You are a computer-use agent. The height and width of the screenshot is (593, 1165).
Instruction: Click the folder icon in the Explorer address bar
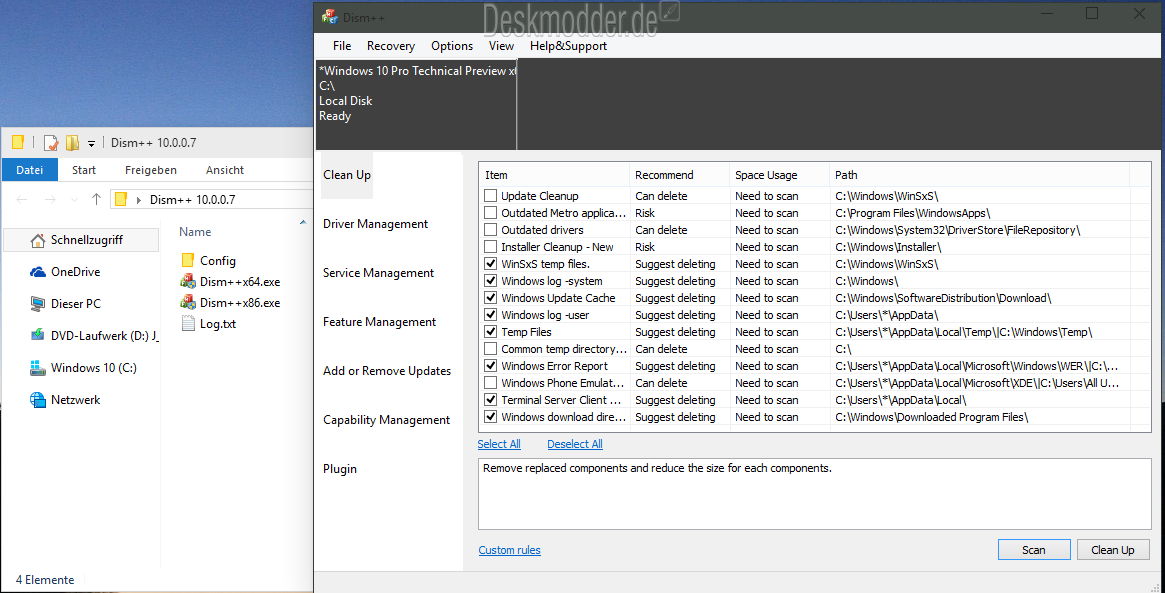tap(121, 199)
